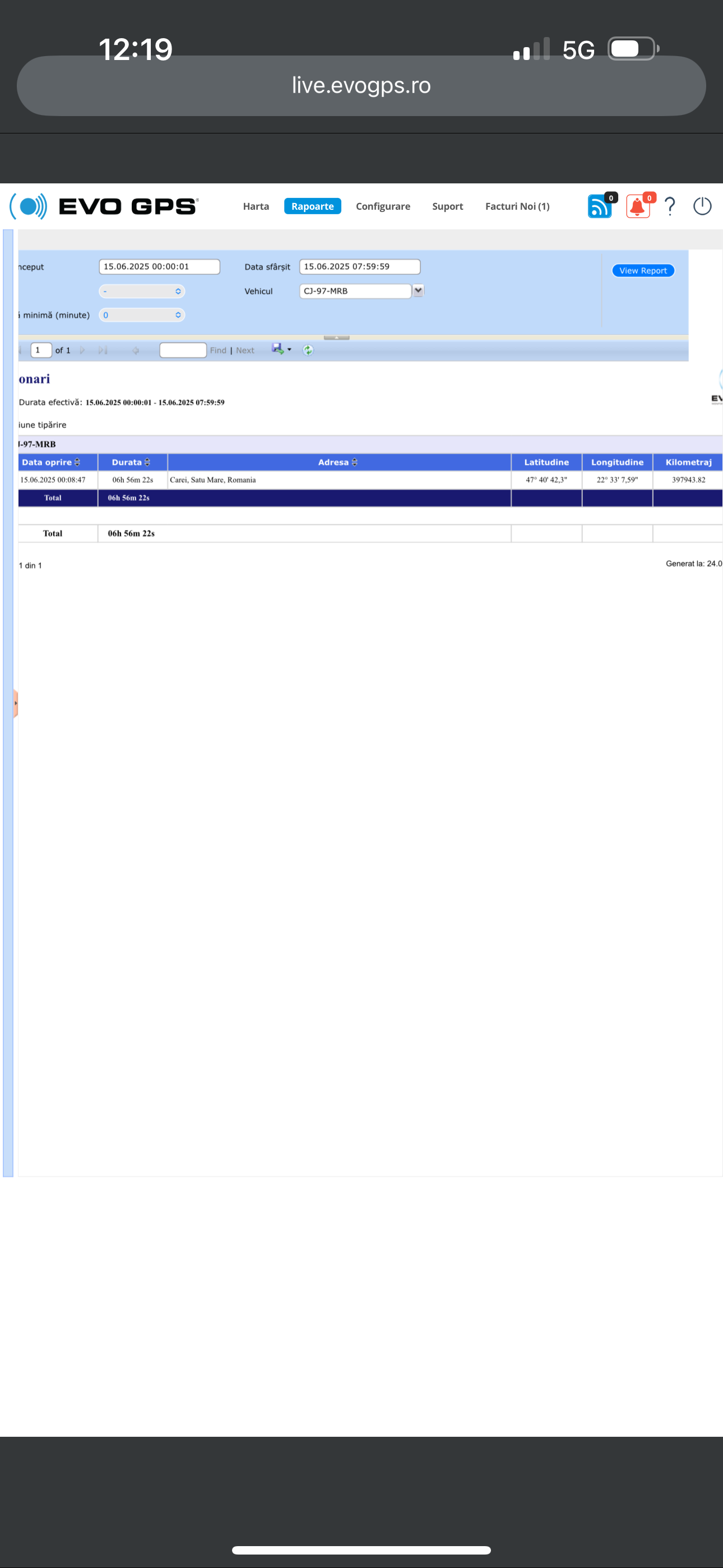Open the red bell alerts icon
This screenshot has width=723, height=1568.
point(637,206)
